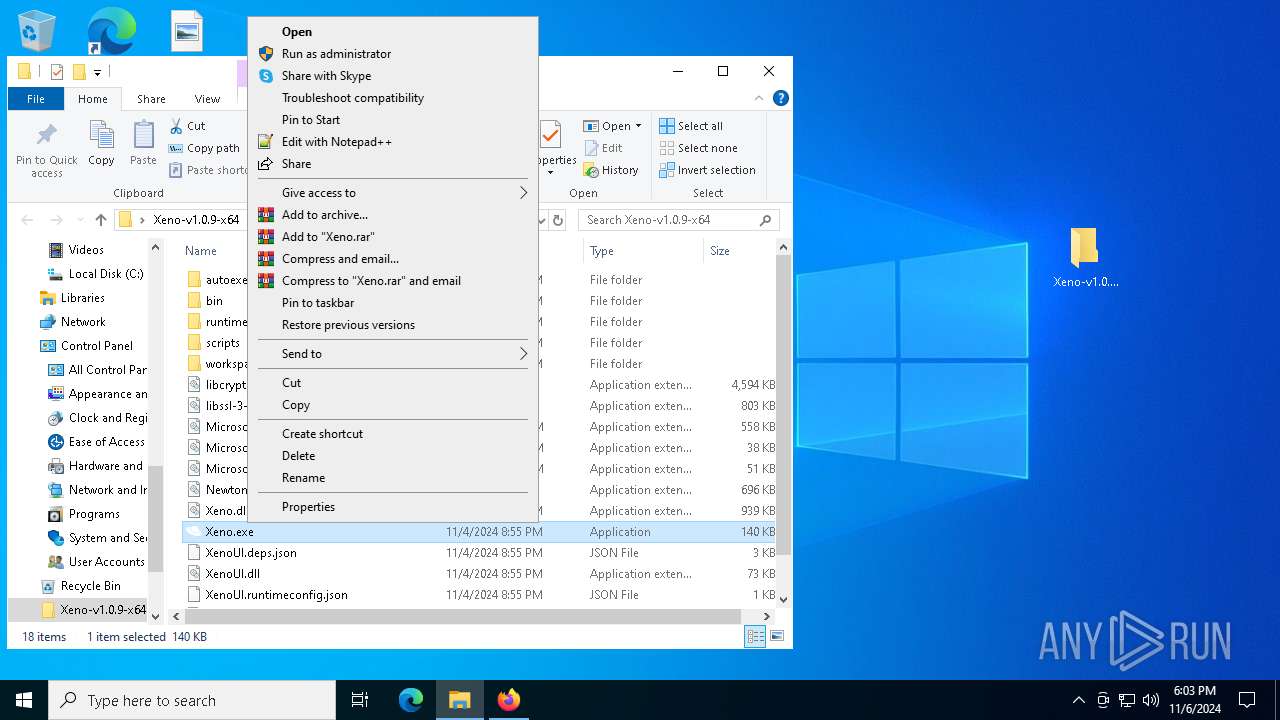
Task: Choose Delete from context menu
Action: coord(393,456)
